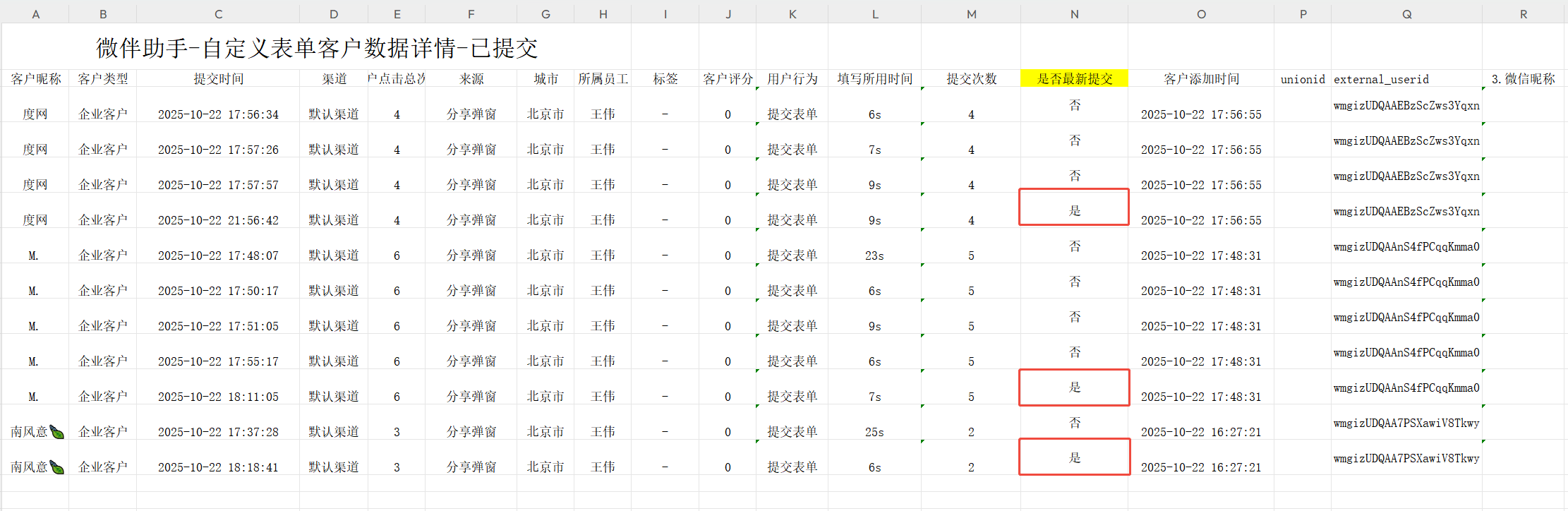Viewport: 1568px width, 511px height.
Task: Click the fill time cell showing 25s
Action: [x=874, y=432]
